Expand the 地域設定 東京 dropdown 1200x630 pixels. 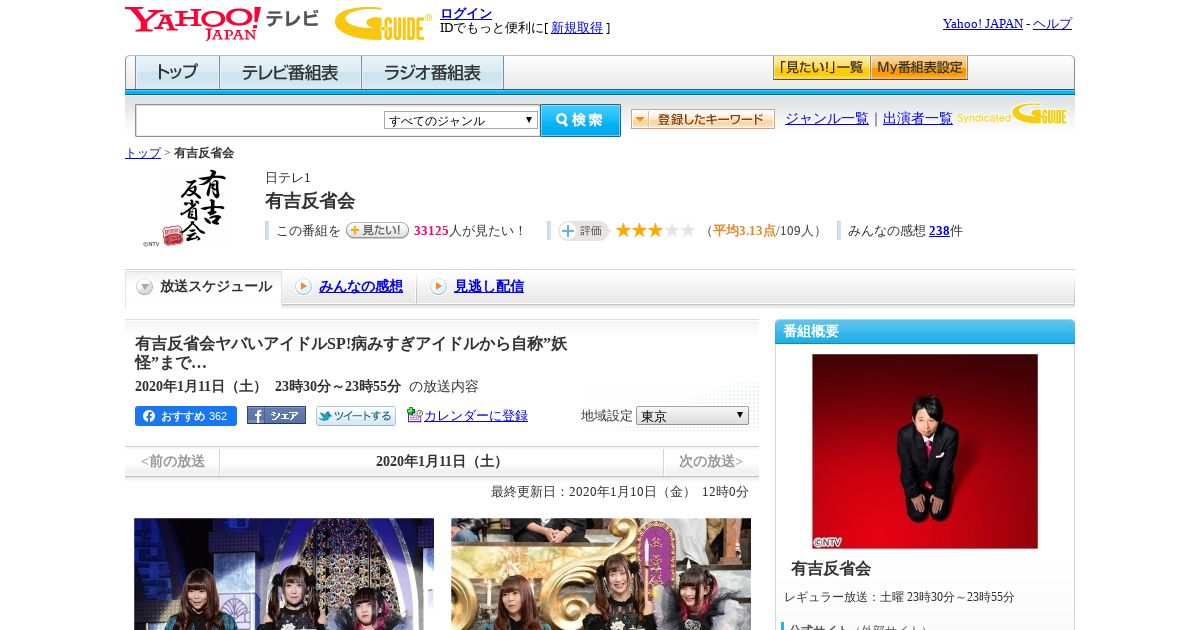692,415
